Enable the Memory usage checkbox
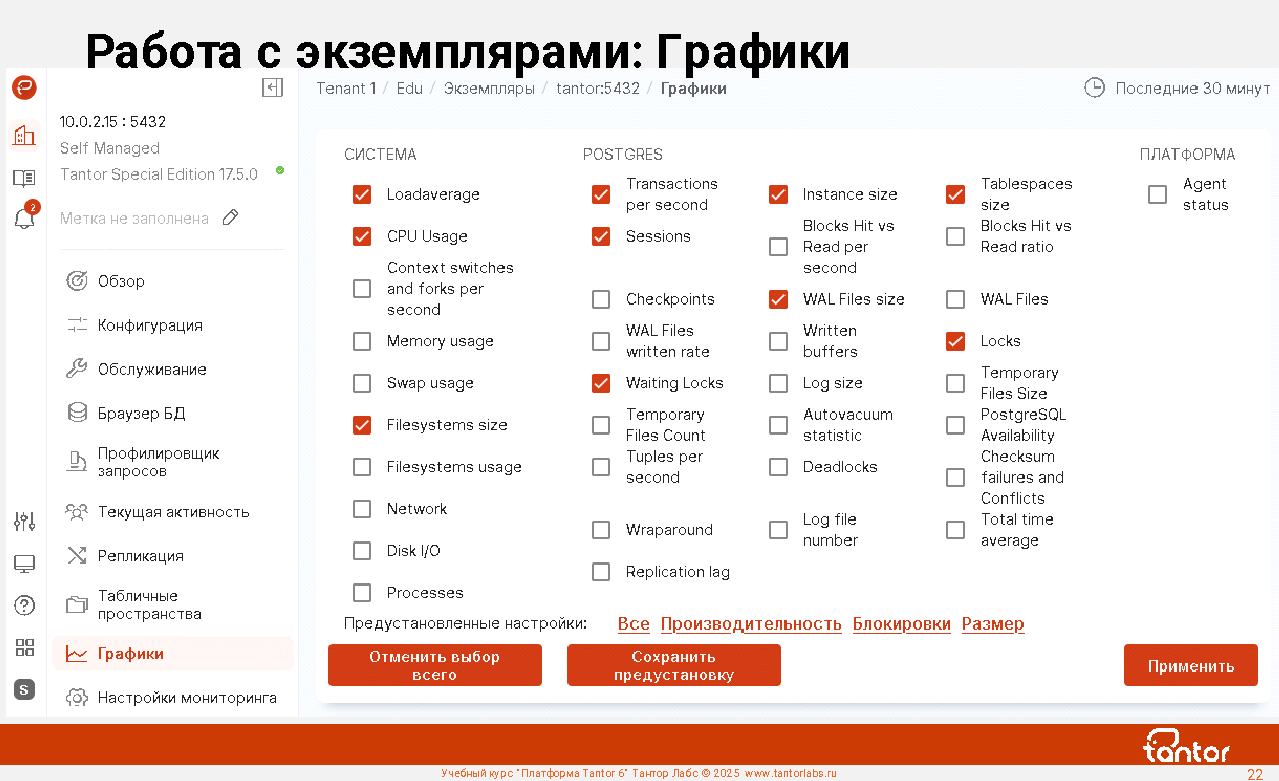The width and height of the screenshot is (1279, 781). (362, 342)
